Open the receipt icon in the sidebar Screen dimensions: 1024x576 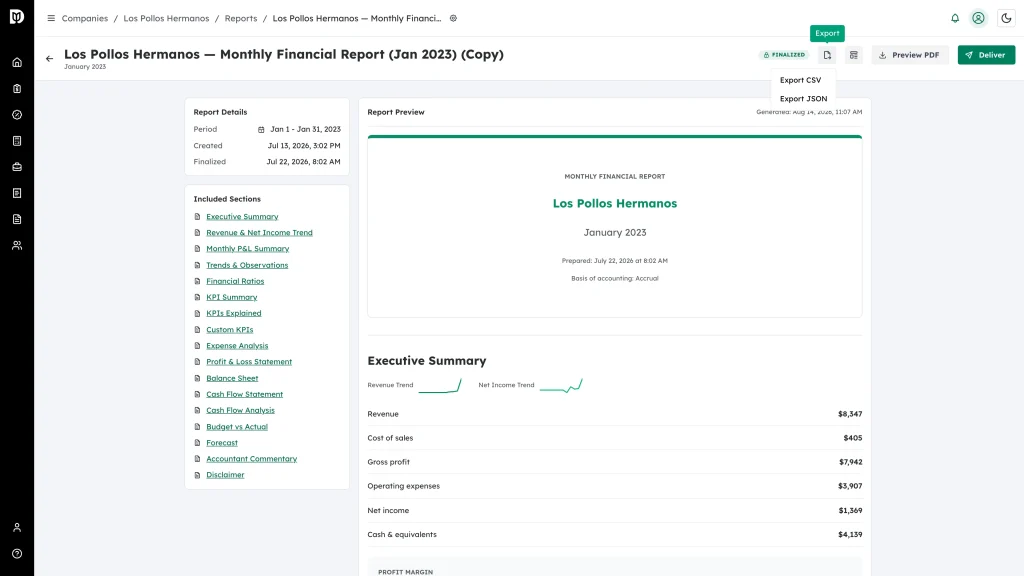(x=17, y=193)
